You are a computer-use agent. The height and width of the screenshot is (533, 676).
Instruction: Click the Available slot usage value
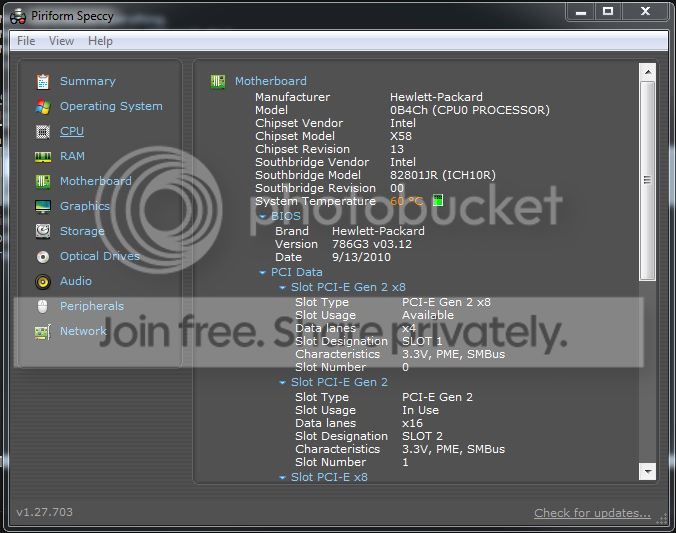tap(428, 316)
